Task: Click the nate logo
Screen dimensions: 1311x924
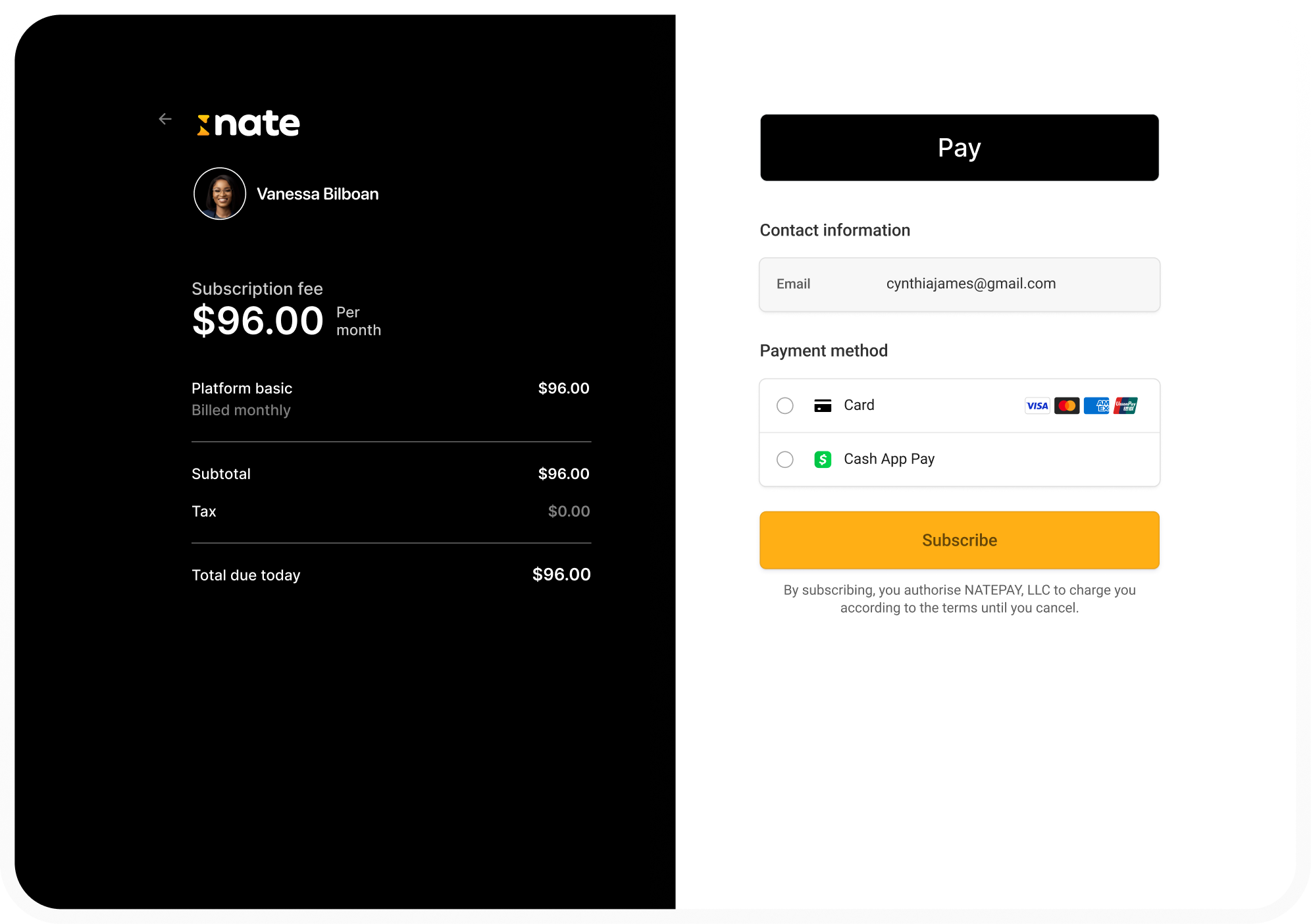Action: pyautogui.click(x=248, y=122)
